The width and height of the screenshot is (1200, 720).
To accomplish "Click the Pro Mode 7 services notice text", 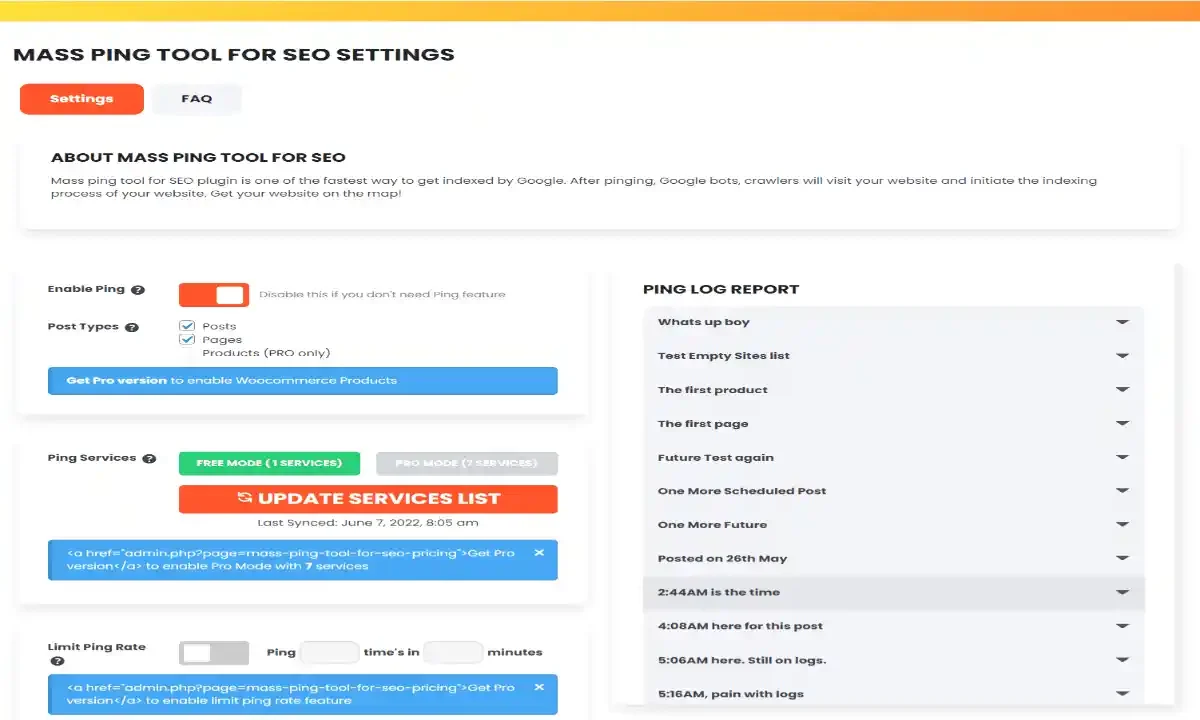I will (x=292, y=559).
